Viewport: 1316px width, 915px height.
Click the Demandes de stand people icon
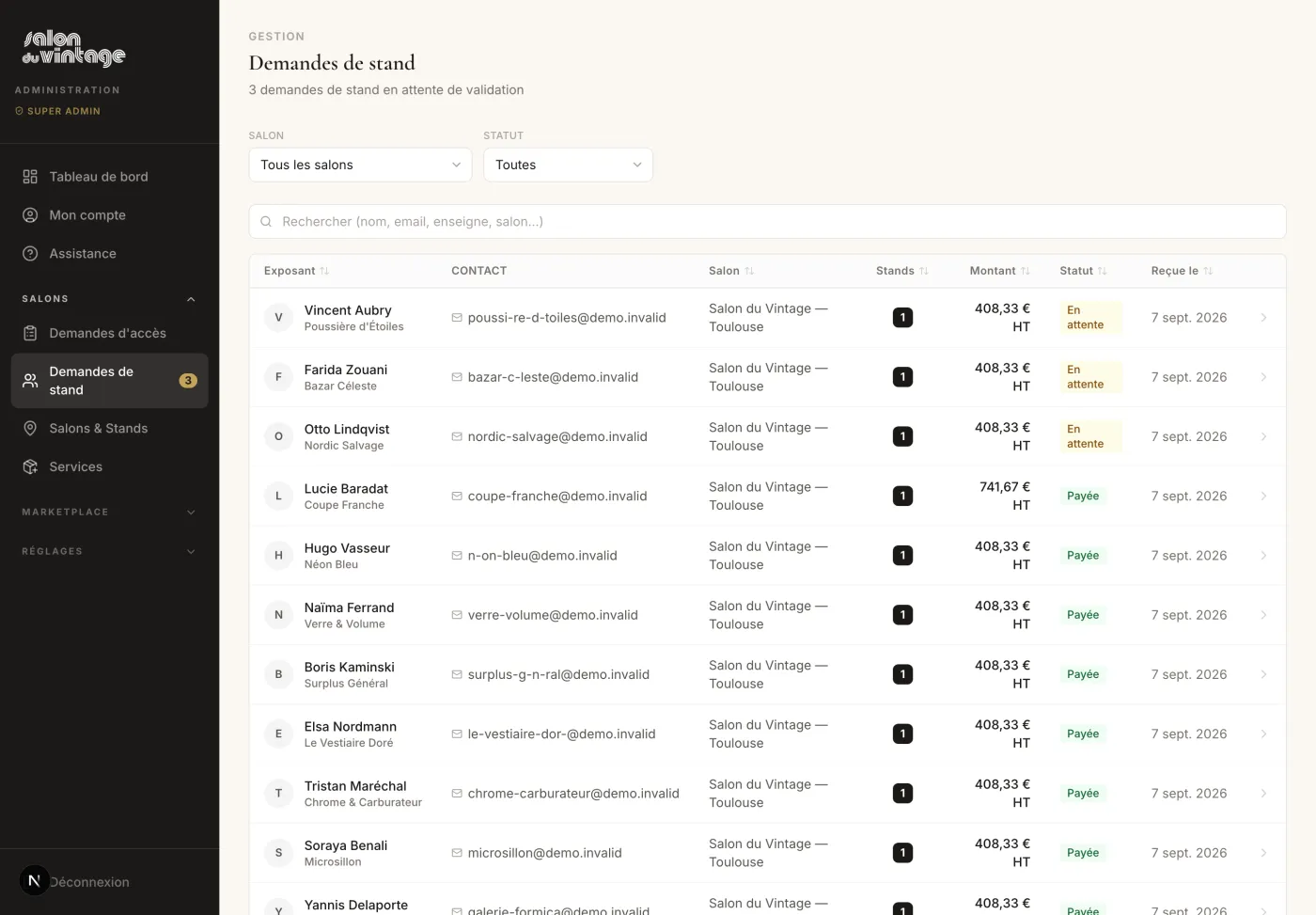pyautogui.click(x=30, y=381)
